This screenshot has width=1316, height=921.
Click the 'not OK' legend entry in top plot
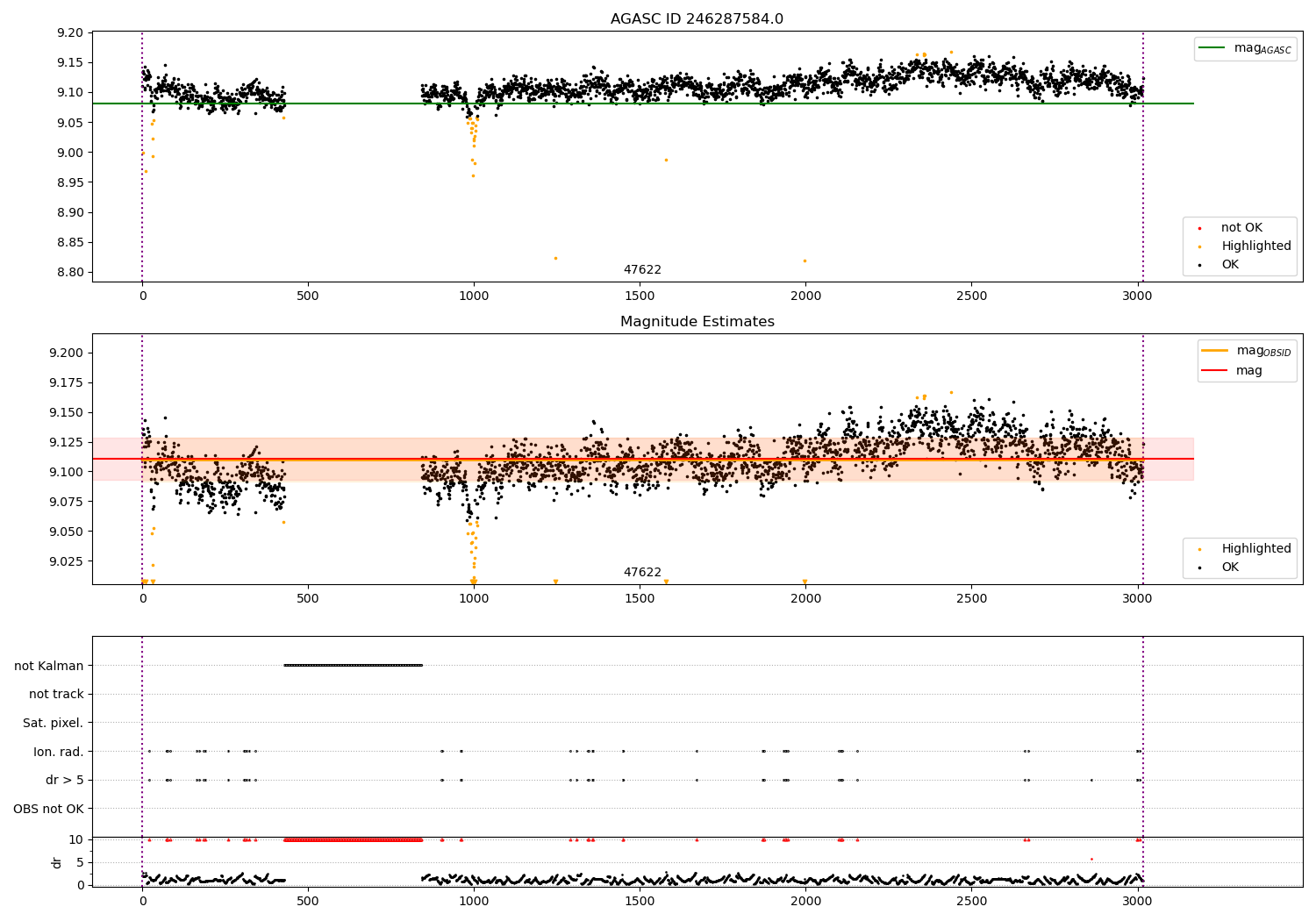tap(1241, 228)
